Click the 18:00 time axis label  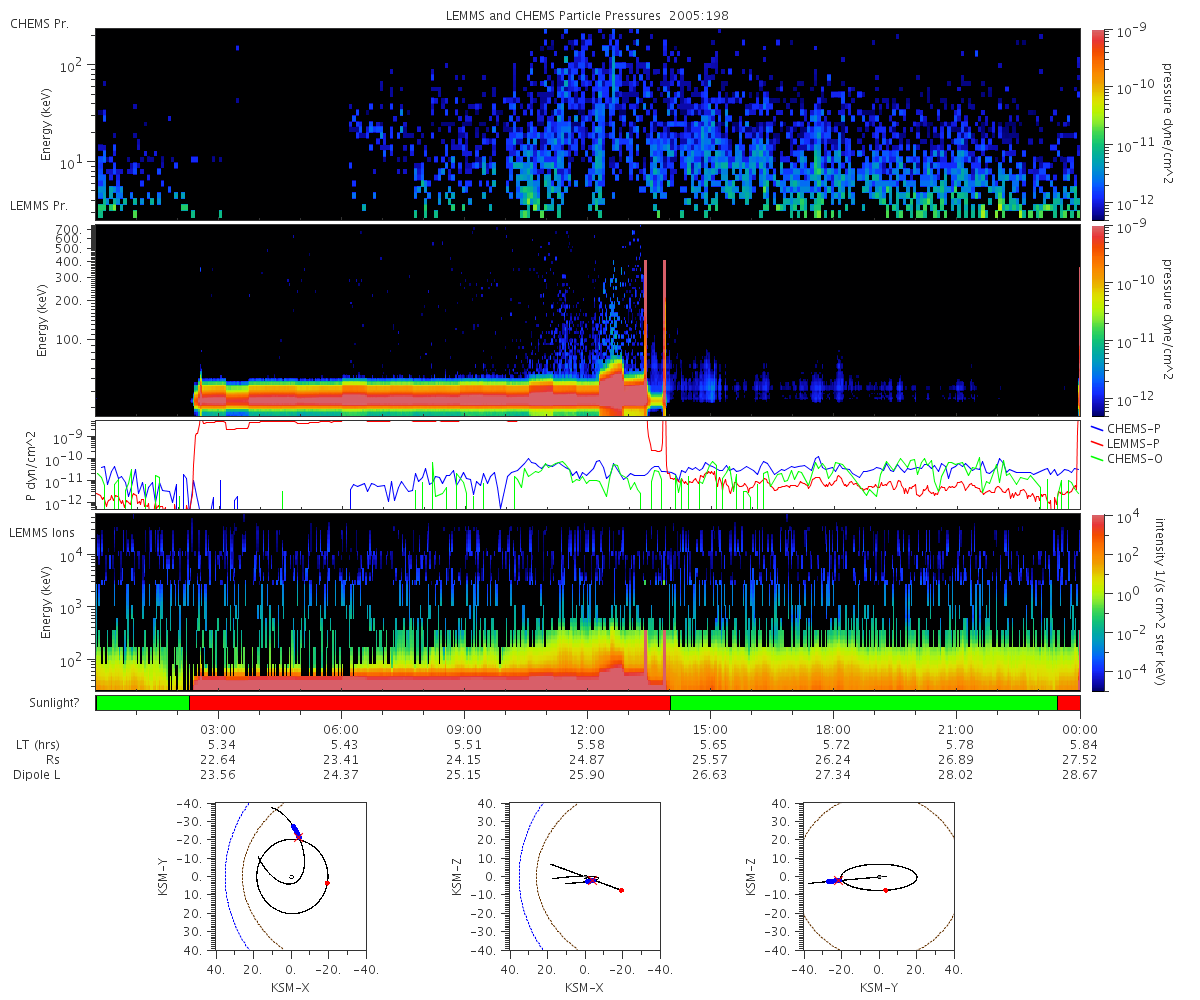click(833, 729)
